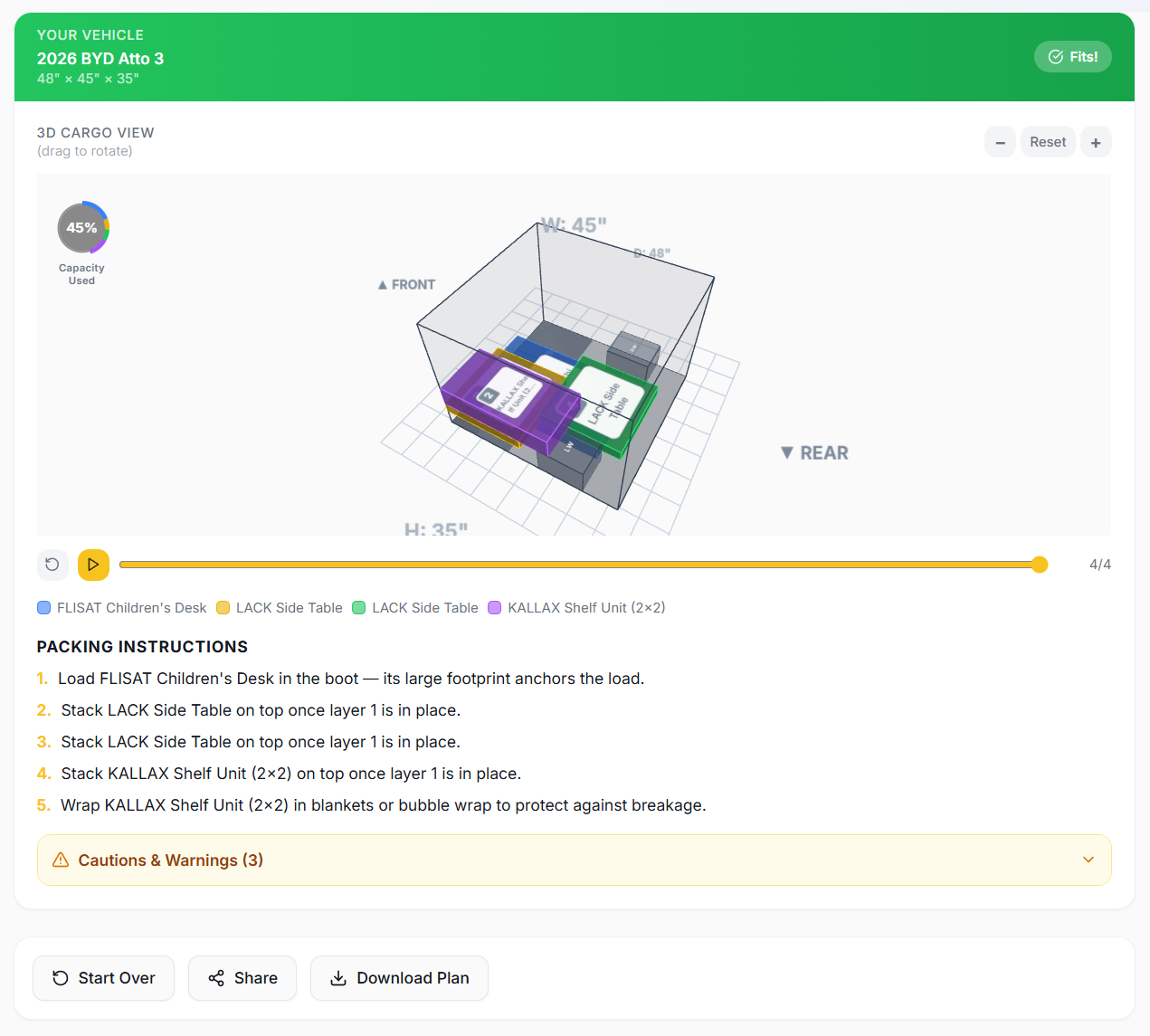The height and width of the screenshot is (1036, 1150).
Task: Play the packing animation
Action: [x=93, y=565]
